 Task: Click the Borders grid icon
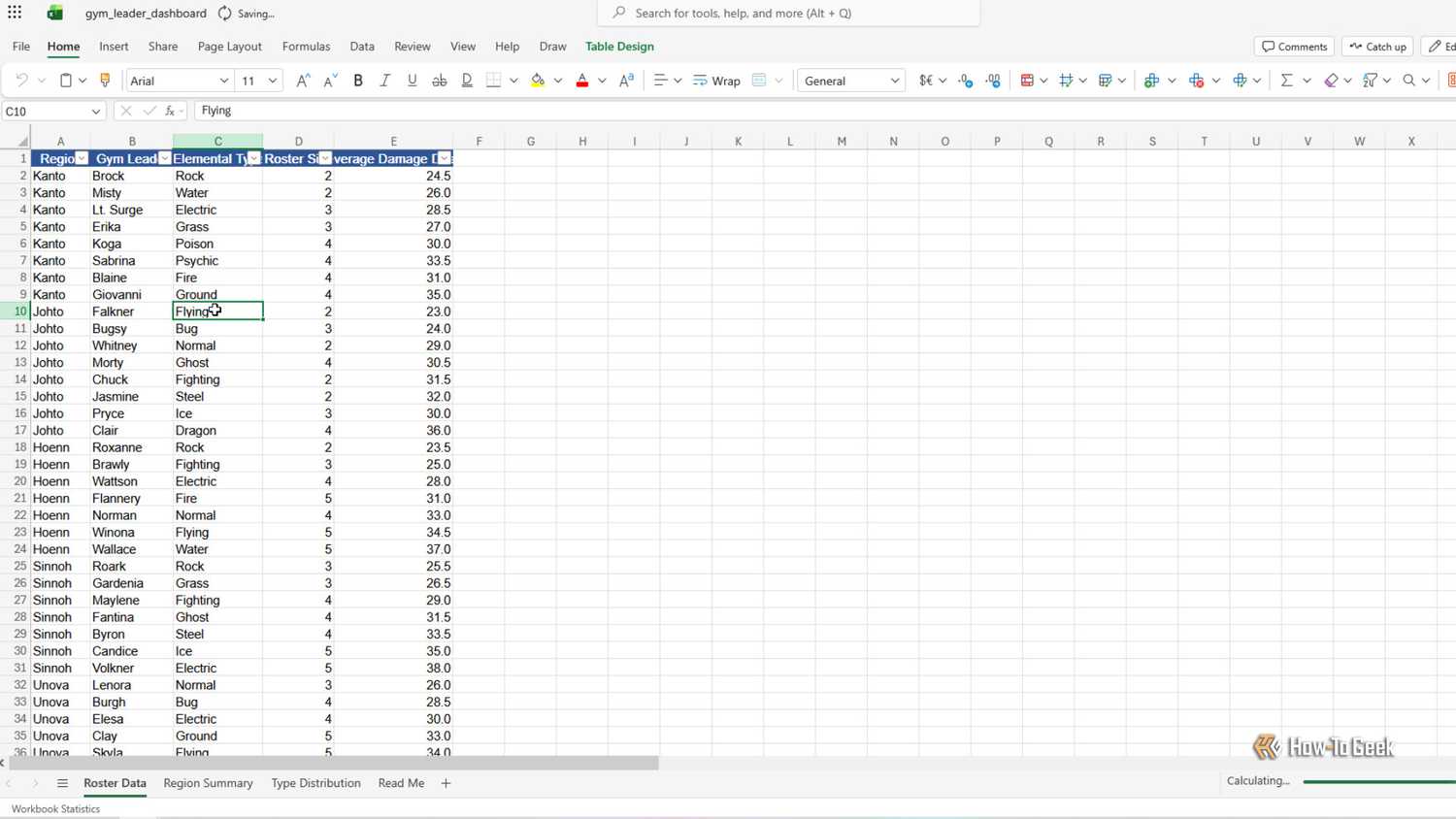[x=494, y=81]
